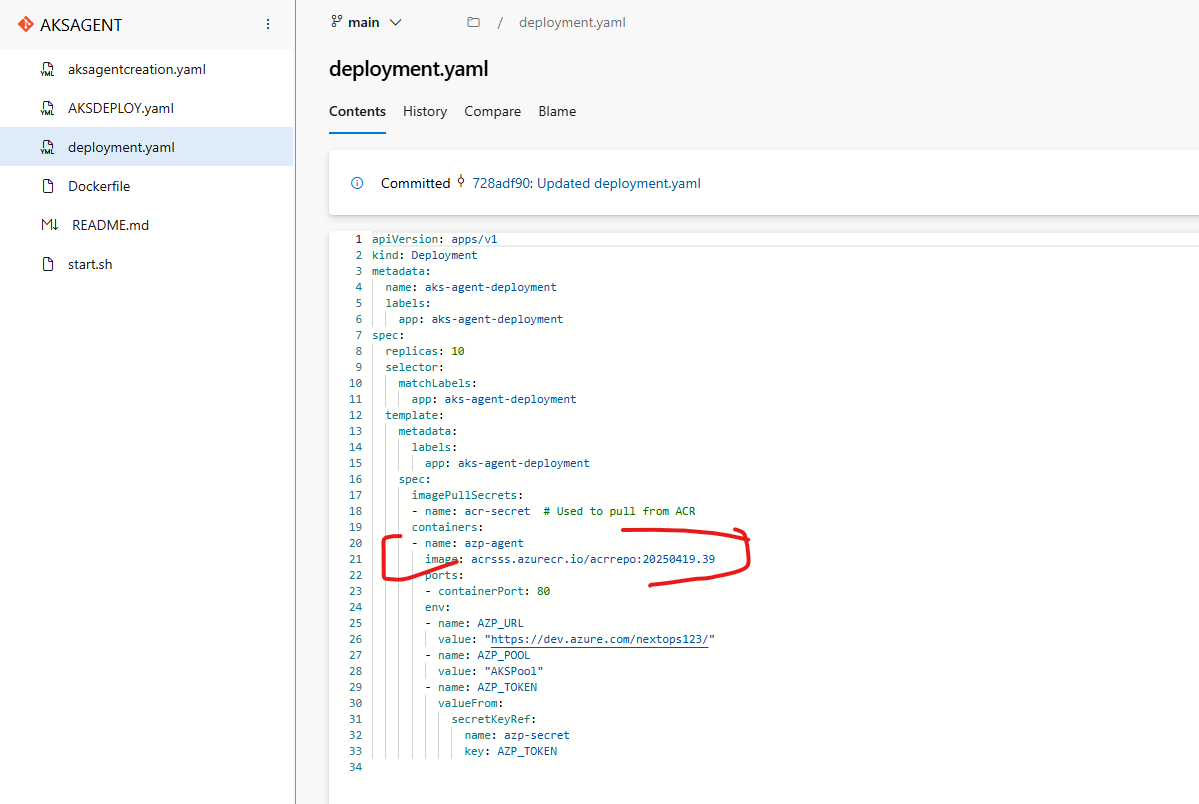Select aksagentcreation.yaml in file tree
The width and height of the screenshot is (1199, 804).
pos(146,70)
